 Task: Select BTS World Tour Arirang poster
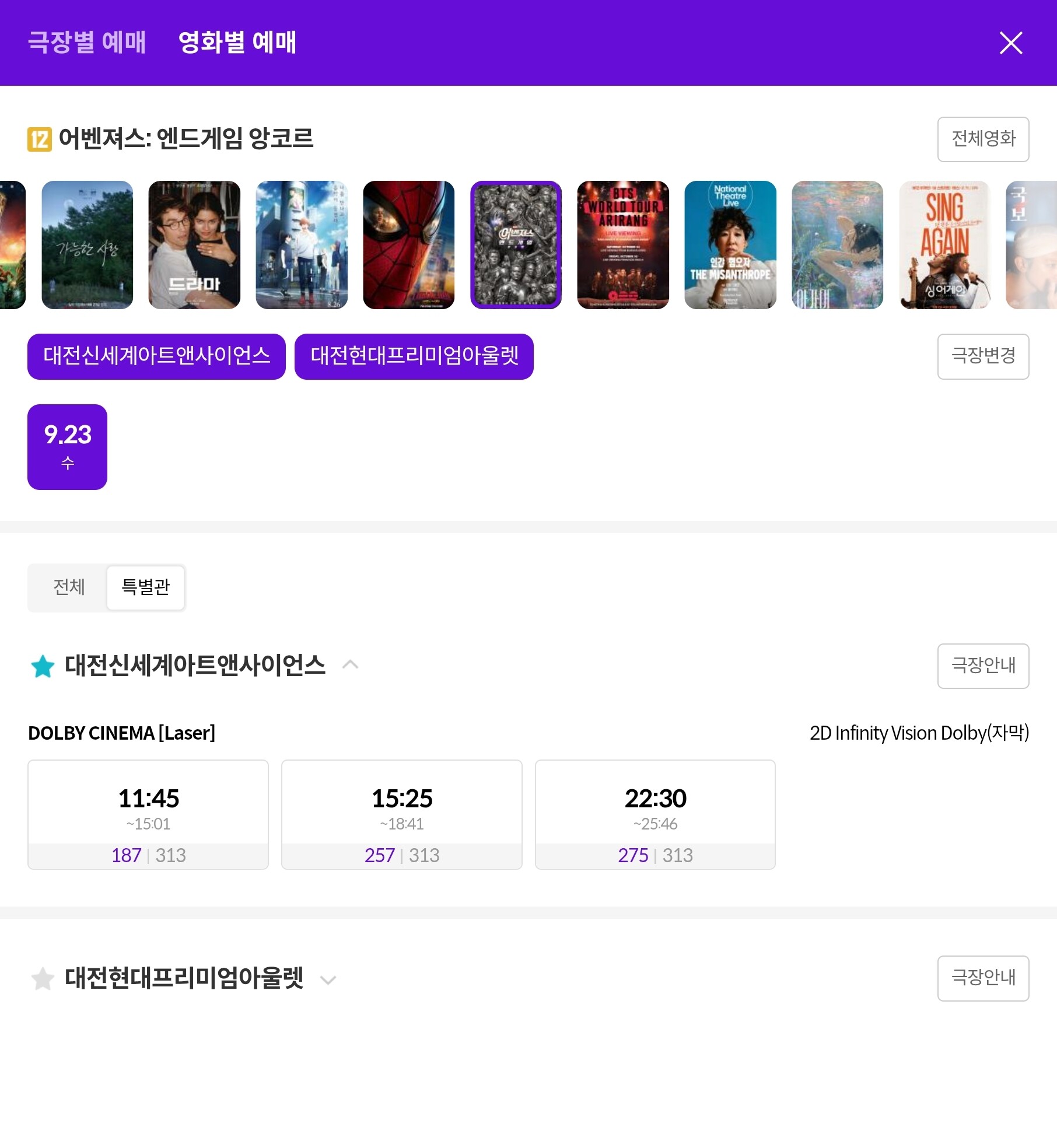(x=623, y=244)
